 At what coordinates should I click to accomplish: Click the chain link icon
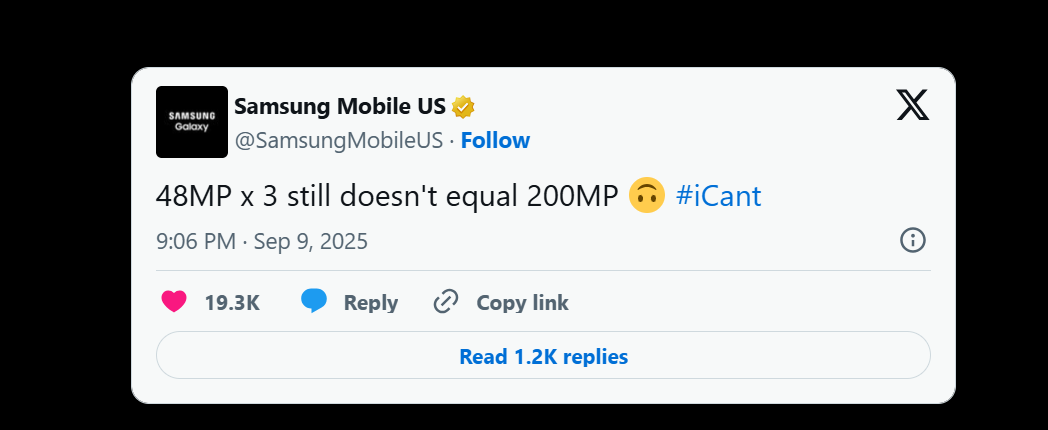[446, 302]
